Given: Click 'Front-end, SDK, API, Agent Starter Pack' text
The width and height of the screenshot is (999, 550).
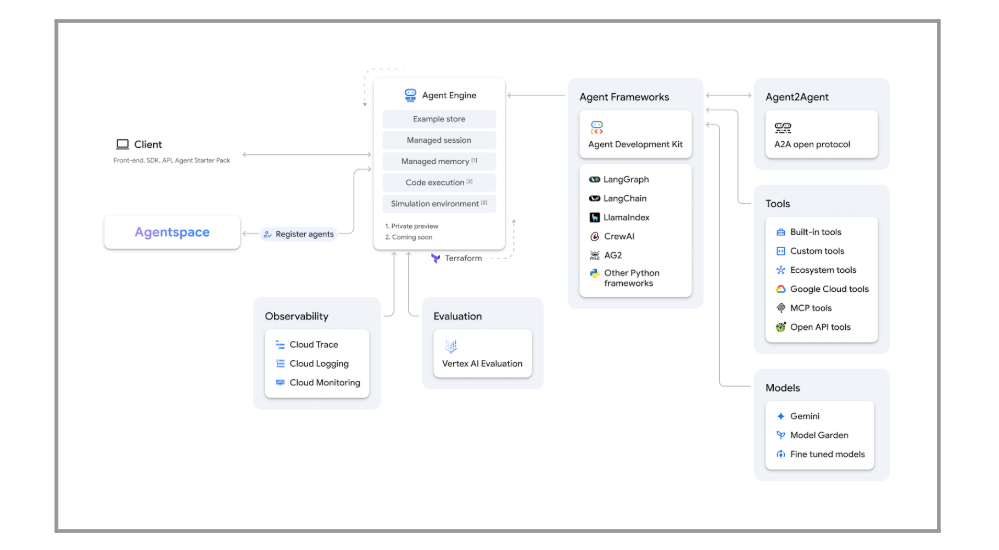Looking at the screenshot, I should click(x=172, y=161).
